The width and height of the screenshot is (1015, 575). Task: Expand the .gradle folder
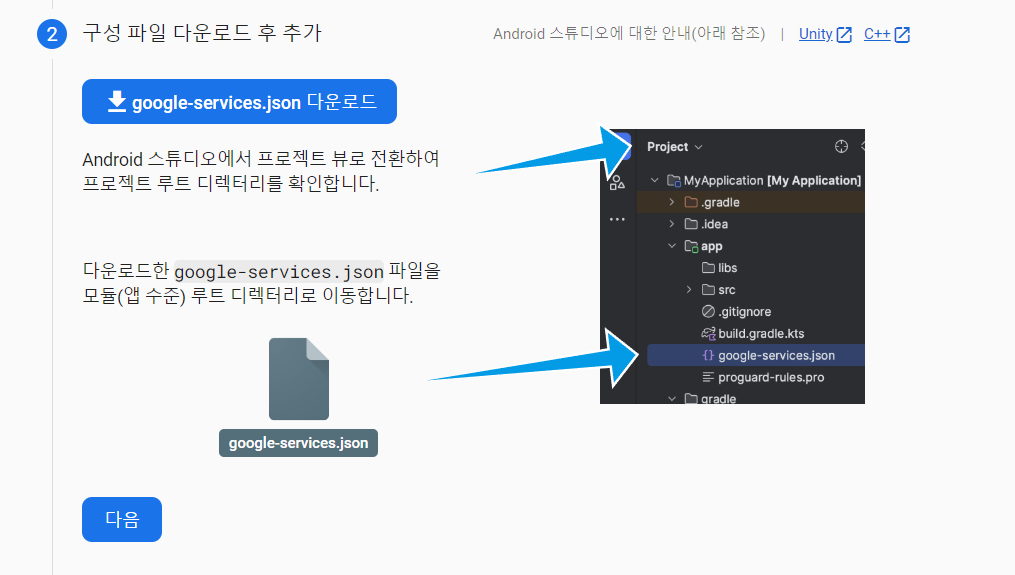[671, 202]
